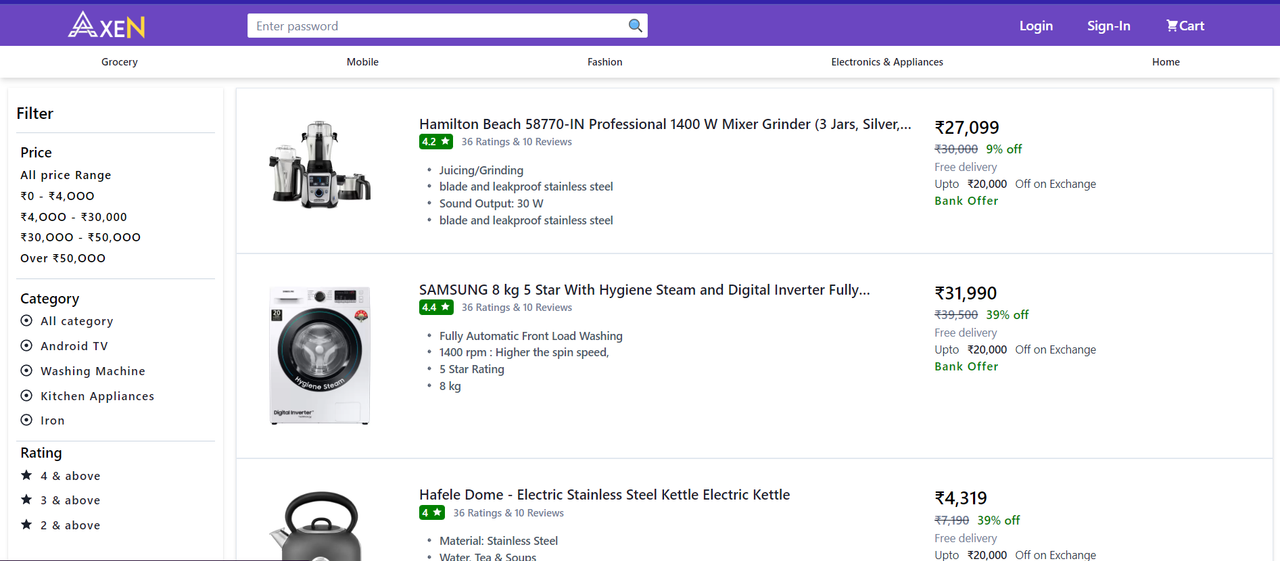Click Fully Automatic Front Load Washing text
The height and width of the screenshot is (561, 1280).
[531, 336]
